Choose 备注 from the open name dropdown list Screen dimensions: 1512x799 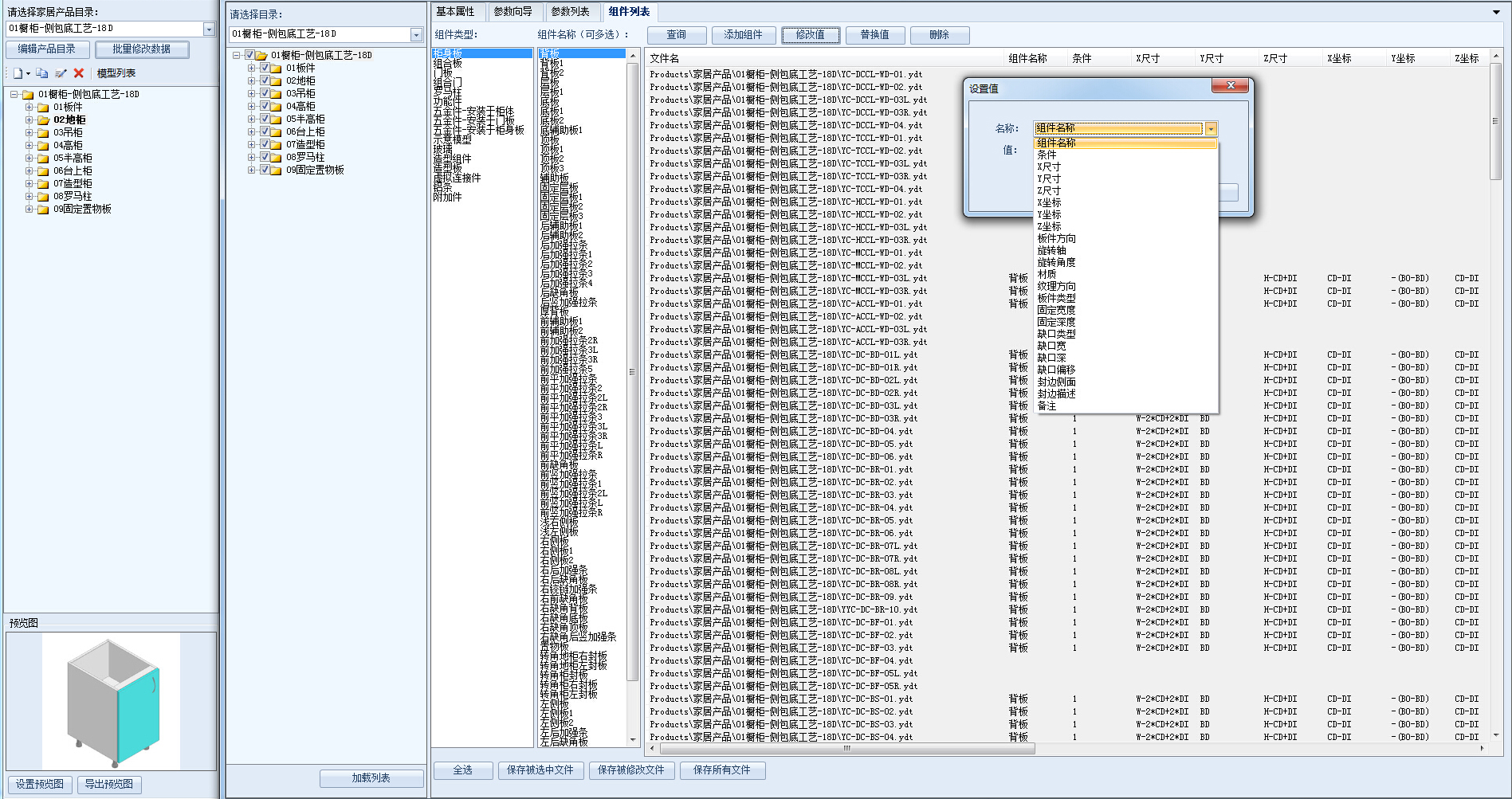pyautogui.click(x=1125, y=406)
